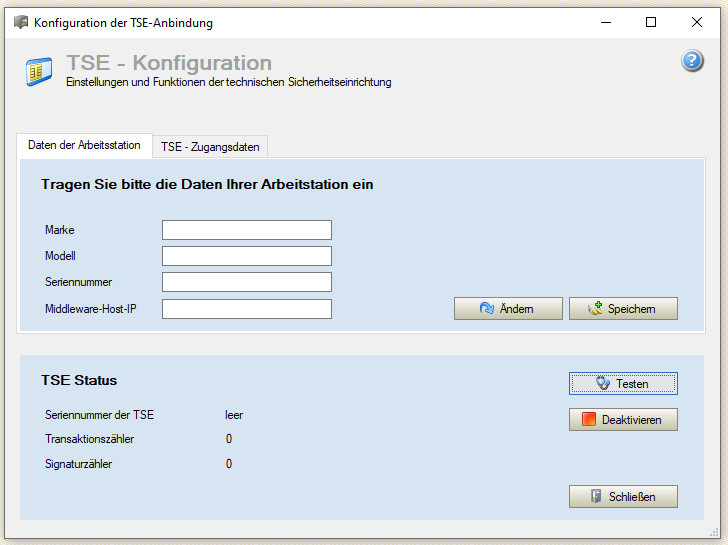
Task: Minimize the TSE configuration window
Action: [605, 22]
